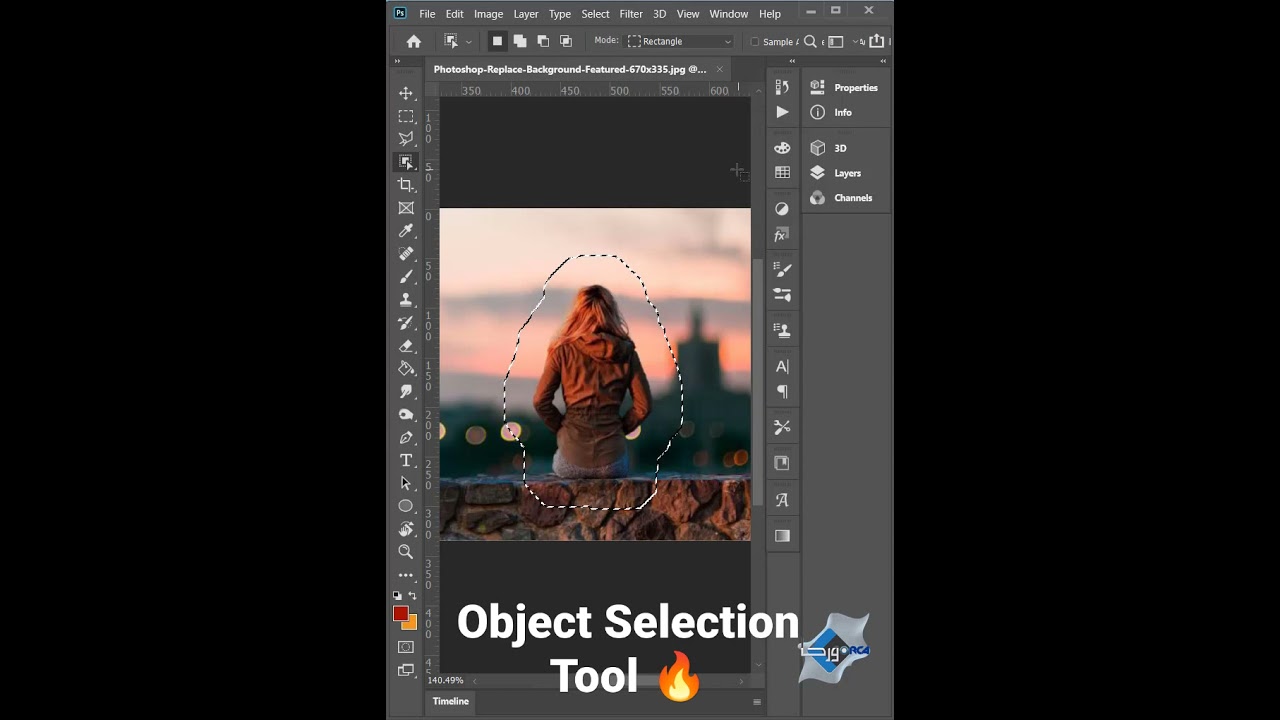Open the Clone Source panel icon
1280x720 pixels.
782,330
